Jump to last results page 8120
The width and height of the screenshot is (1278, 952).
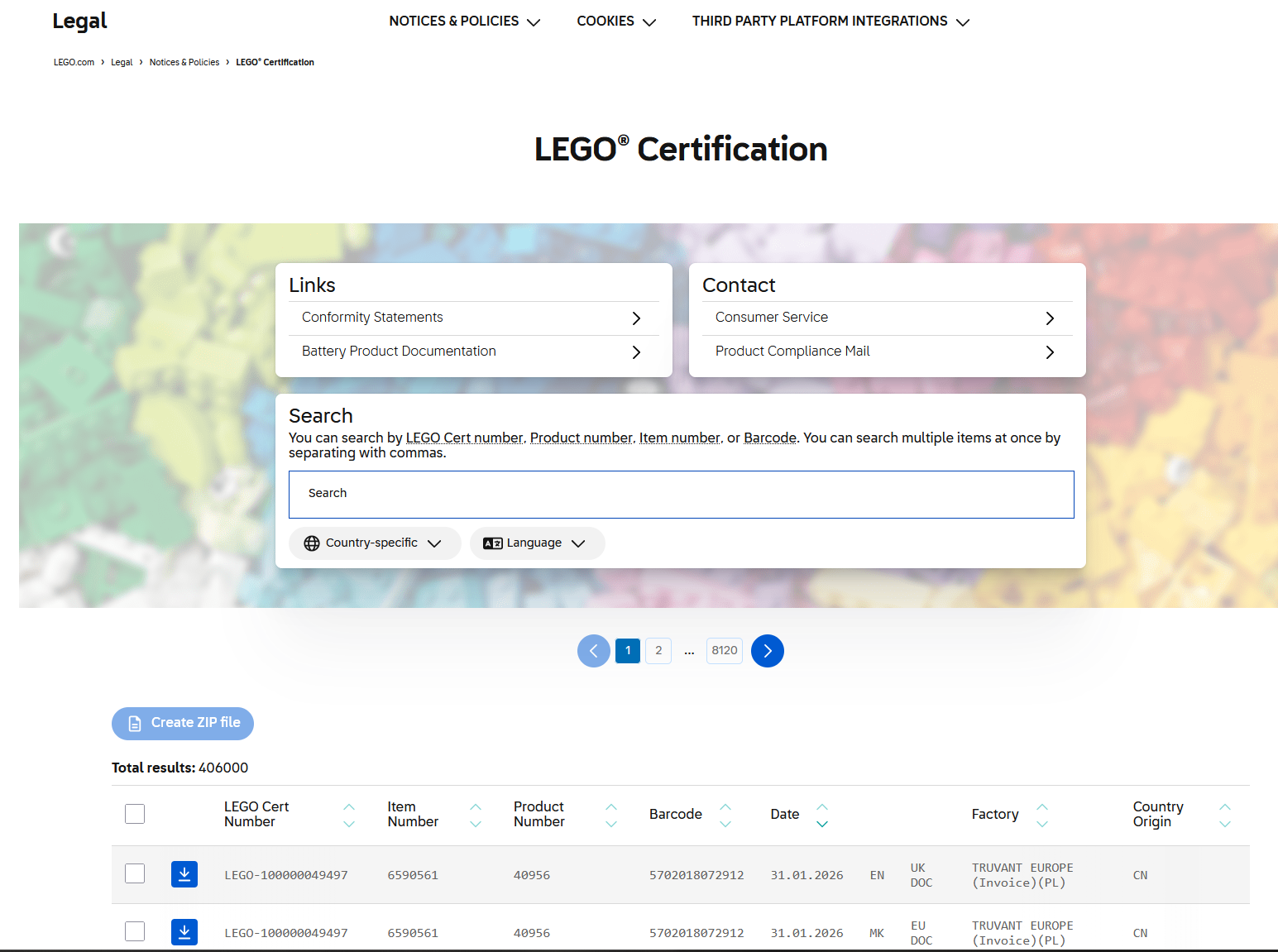coord(725,651)
